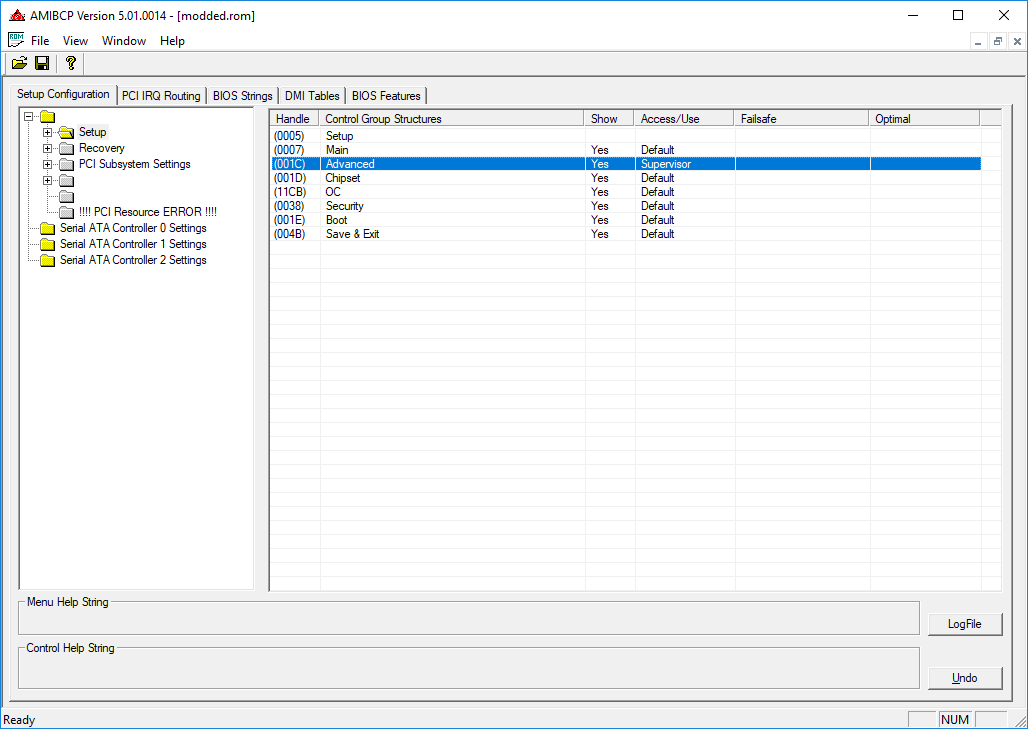The width and height of the screenshot is (1028, 729).
Task: Select the Setup row with handle 0005
Action: pos(626,136)
